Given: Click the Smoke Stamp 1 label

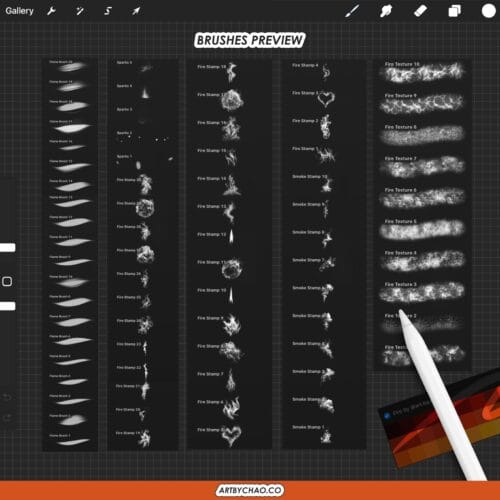Looking at the screenshot, I should coord(308,427).
